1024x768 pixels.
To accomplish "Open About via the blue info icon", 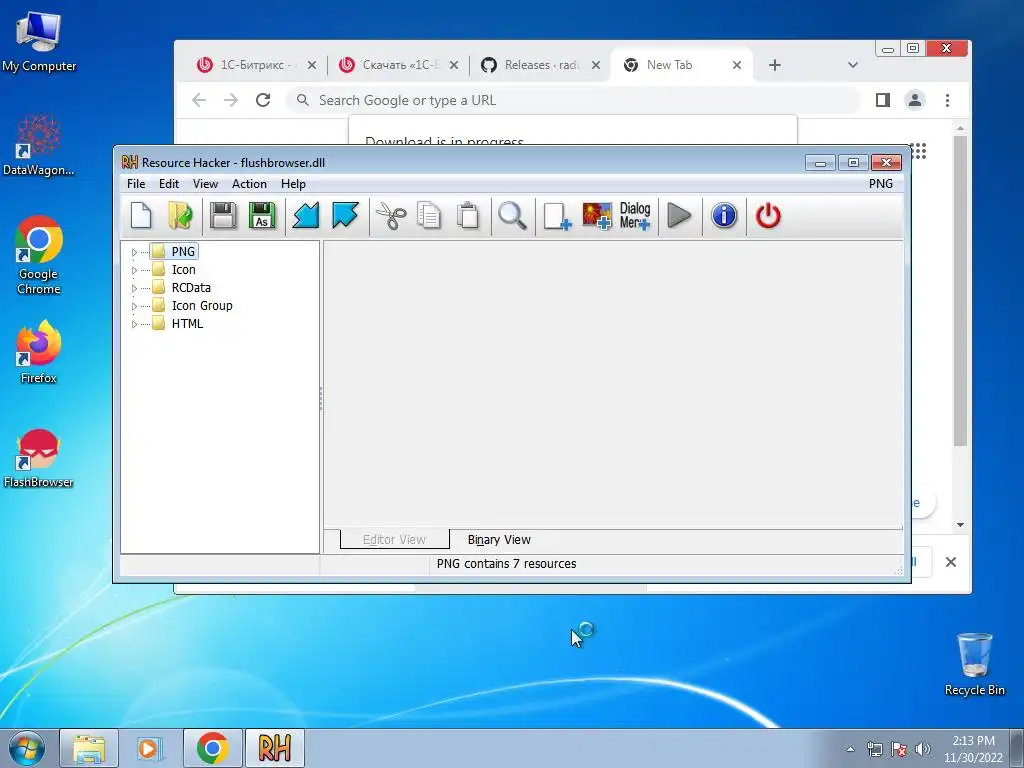I will (724, 216).
